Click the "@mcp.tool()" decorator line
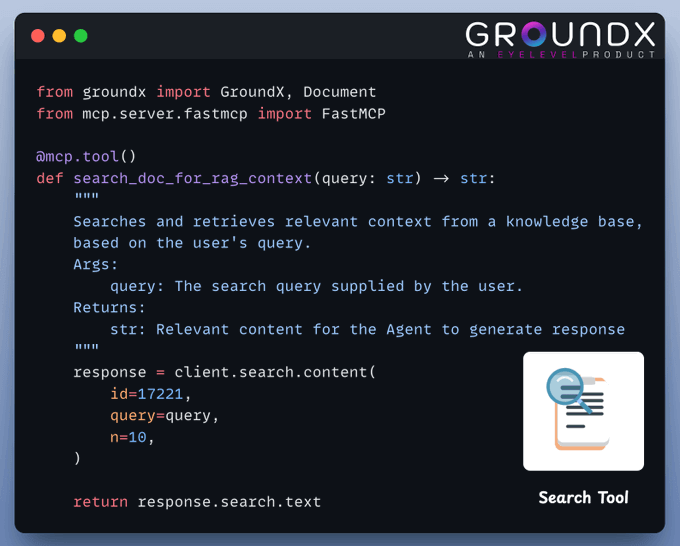Image resolution: width=680 pixels, height=546 pixels. point(86,156)
